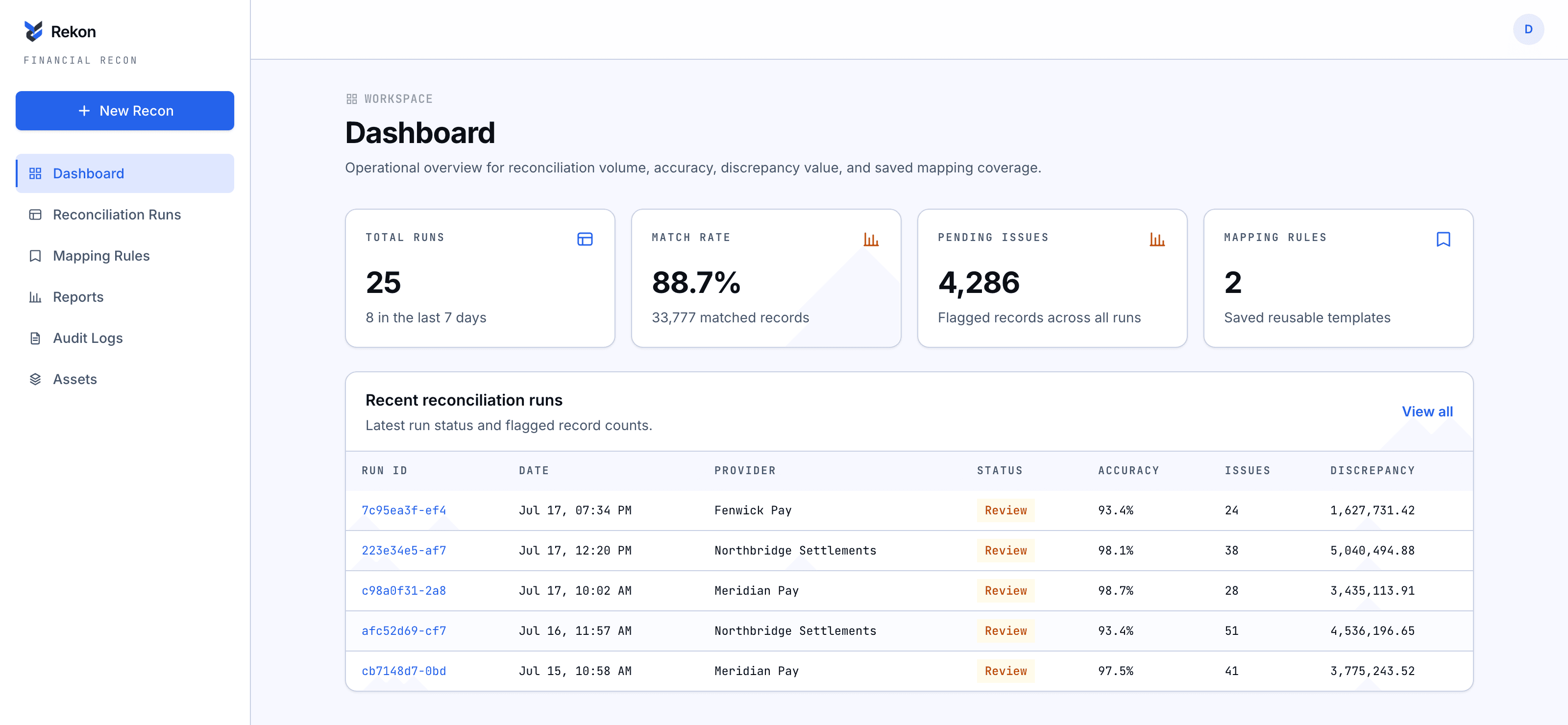Open Audit Logs section

[125, 338]
